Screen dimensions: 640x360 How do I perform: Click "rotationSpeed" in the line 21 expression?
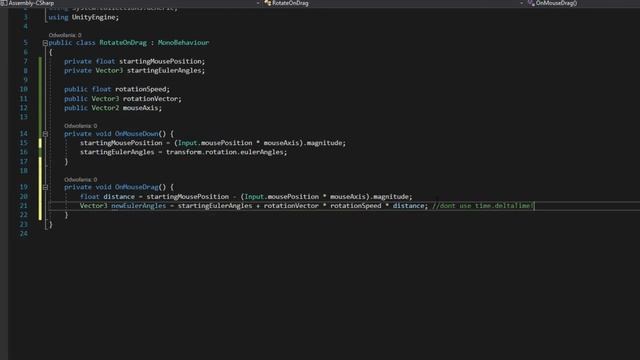(356, 206)
